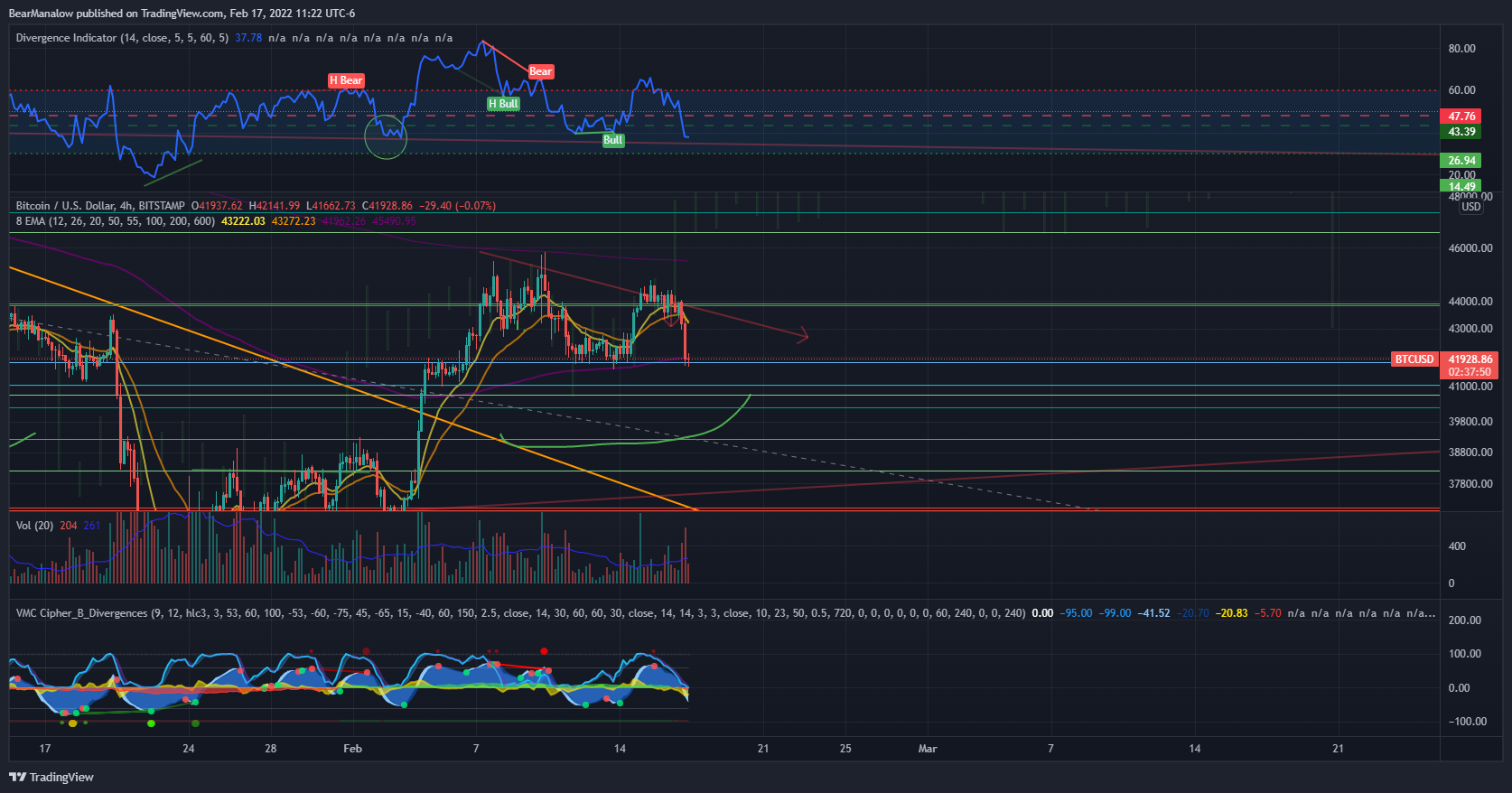
Task: Click 46000.00 on the price scale
Action: point(1470,248)
